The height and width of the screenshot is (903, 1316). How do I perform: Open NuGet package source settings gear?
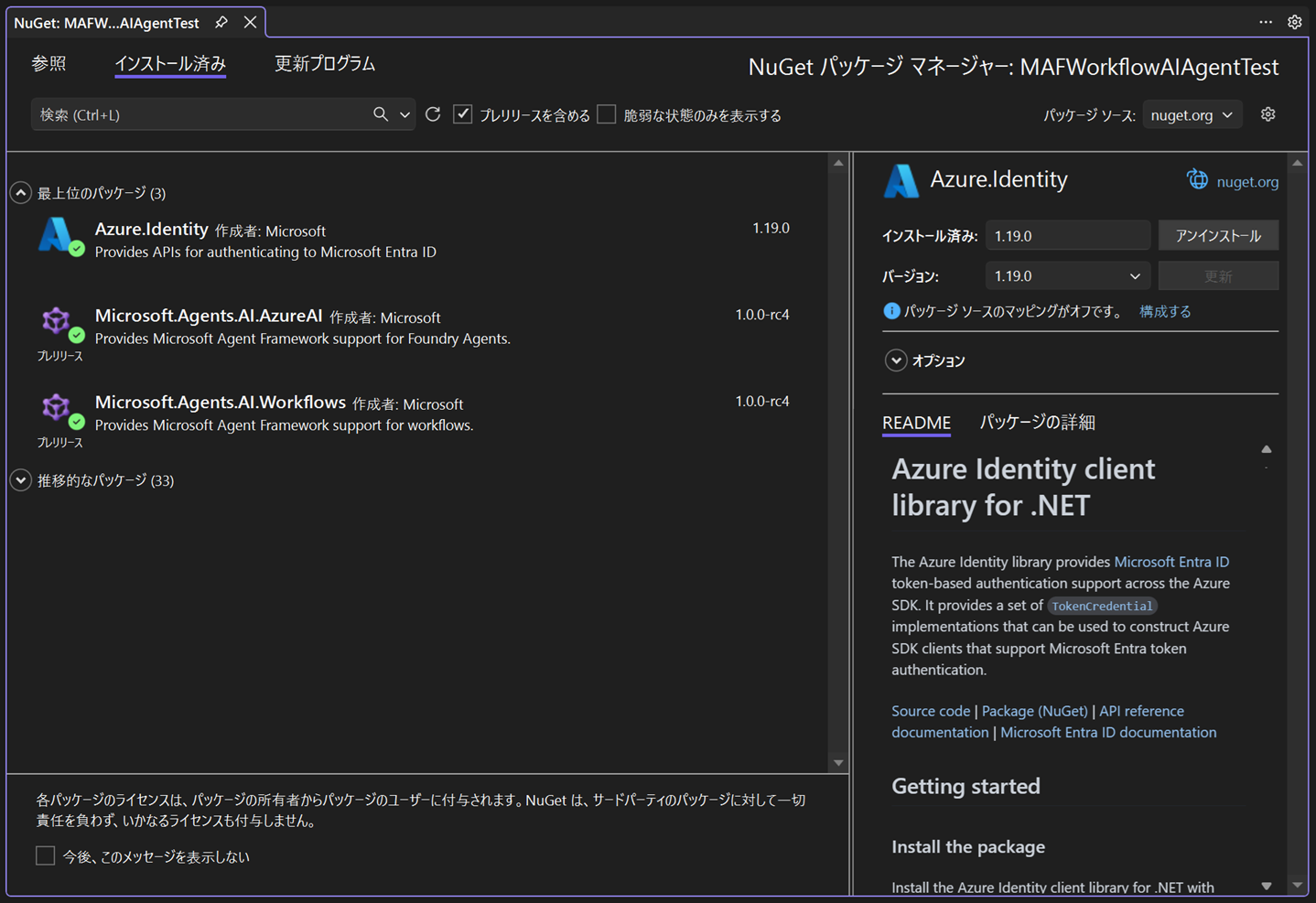pyautogui.click(x=1267, y=114)
